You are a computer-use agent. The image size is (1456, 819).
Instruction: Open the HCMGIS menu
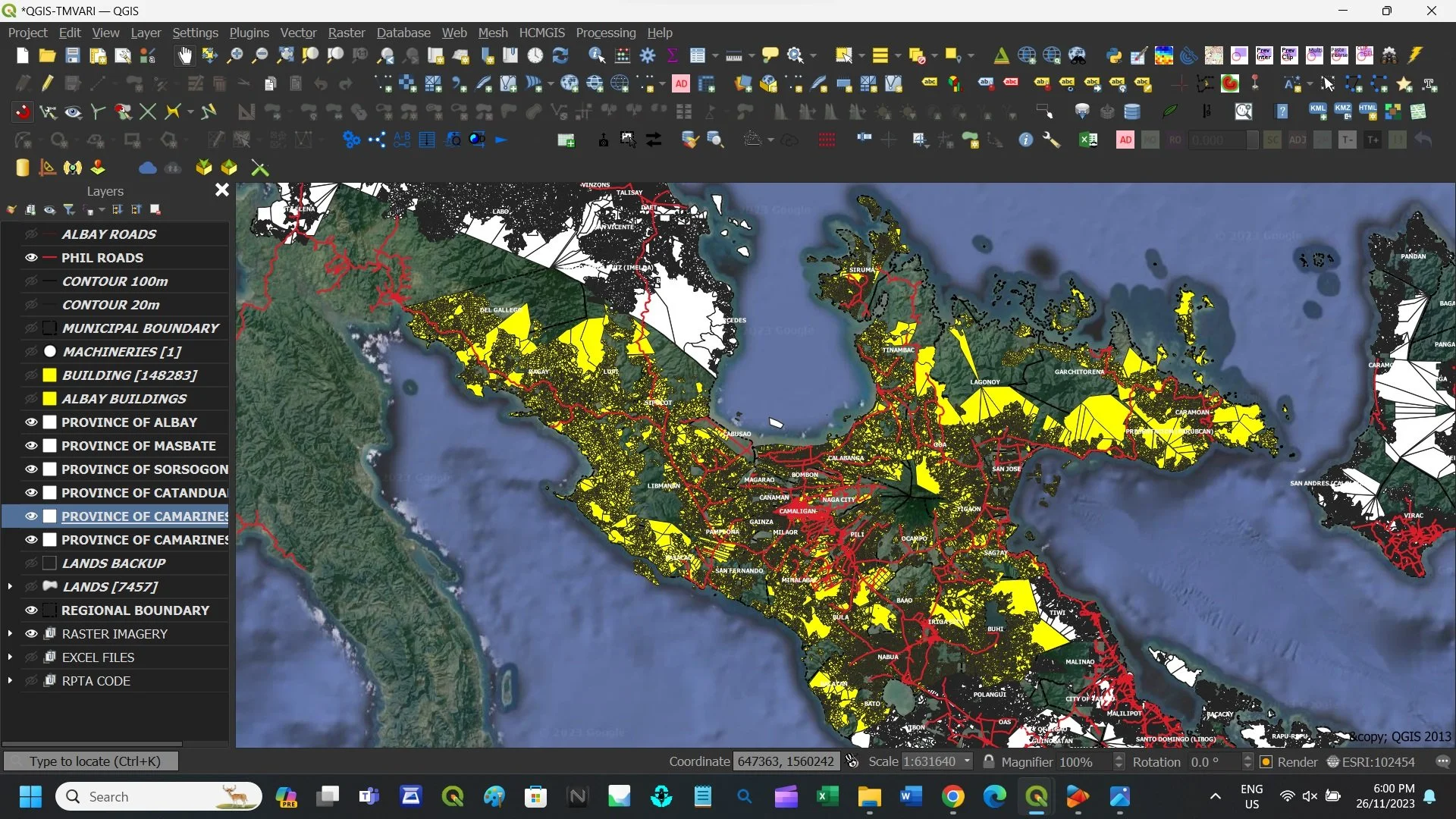point(542,33)
